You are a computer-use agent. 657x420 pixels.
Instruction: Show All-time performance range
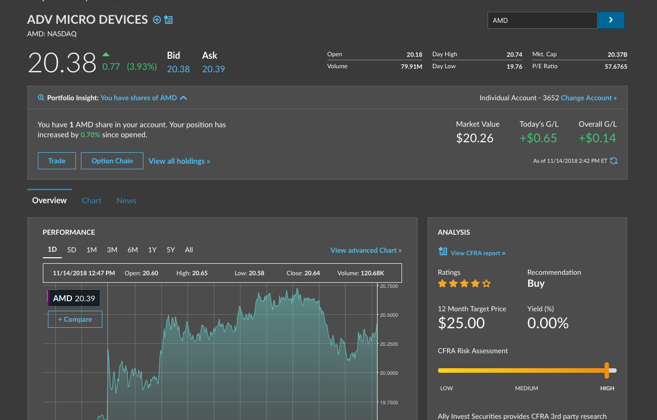(x=189, y=250)
